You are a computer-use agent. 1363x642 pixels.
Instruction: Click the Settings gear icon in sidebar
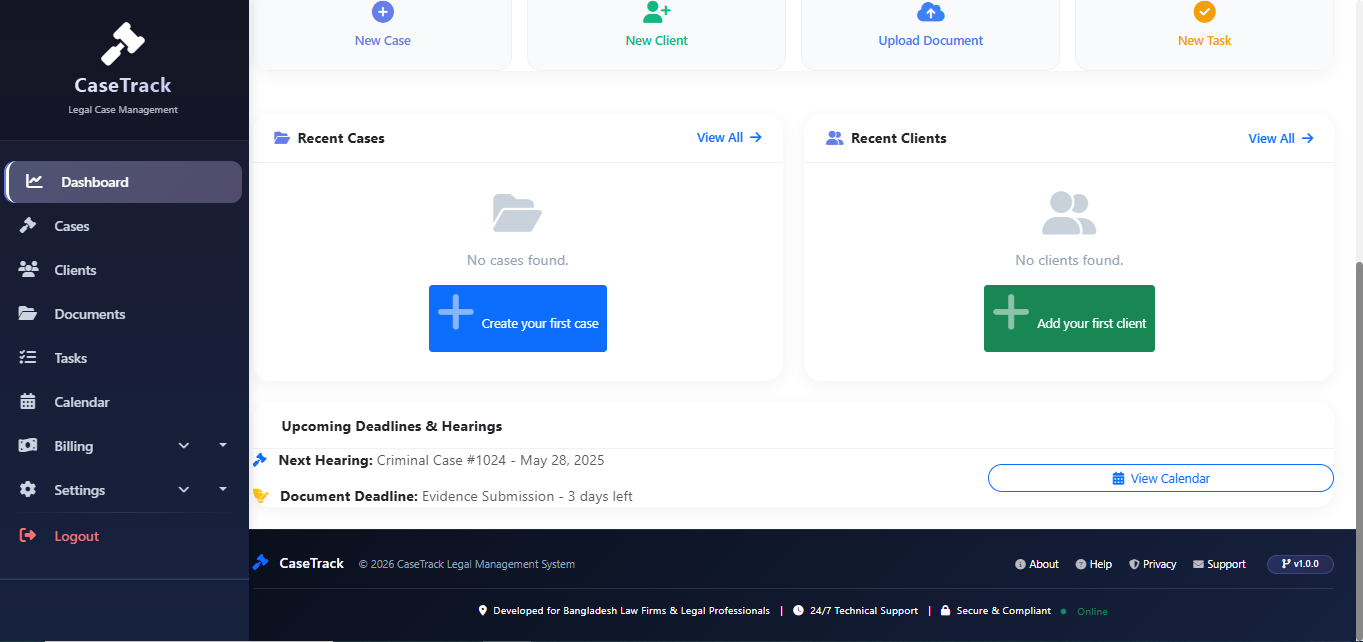(x=28, y=490)
